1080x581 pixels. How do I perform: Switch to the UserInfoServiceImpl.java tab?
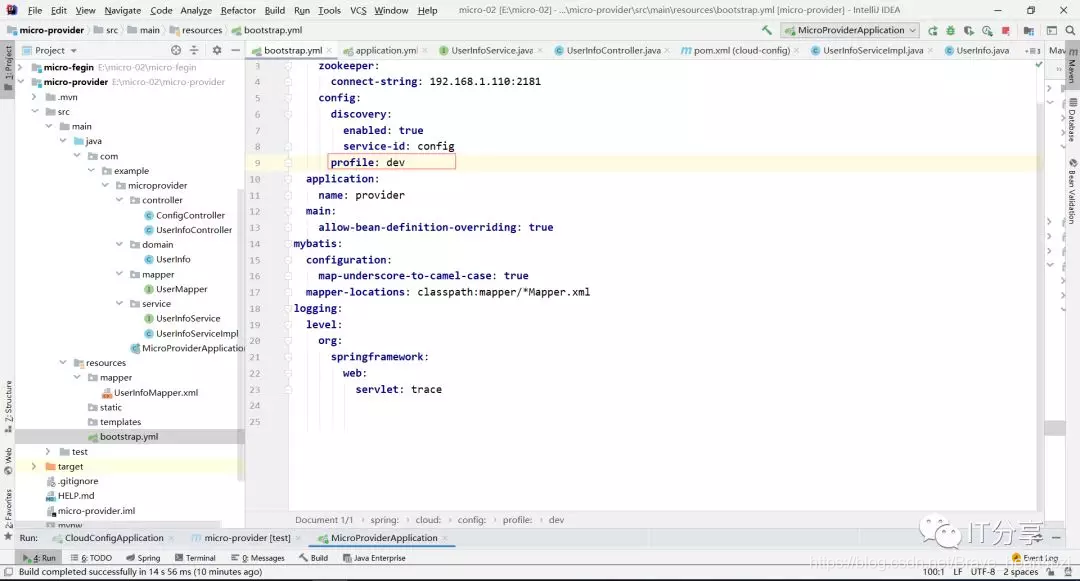tap(873, 50)
